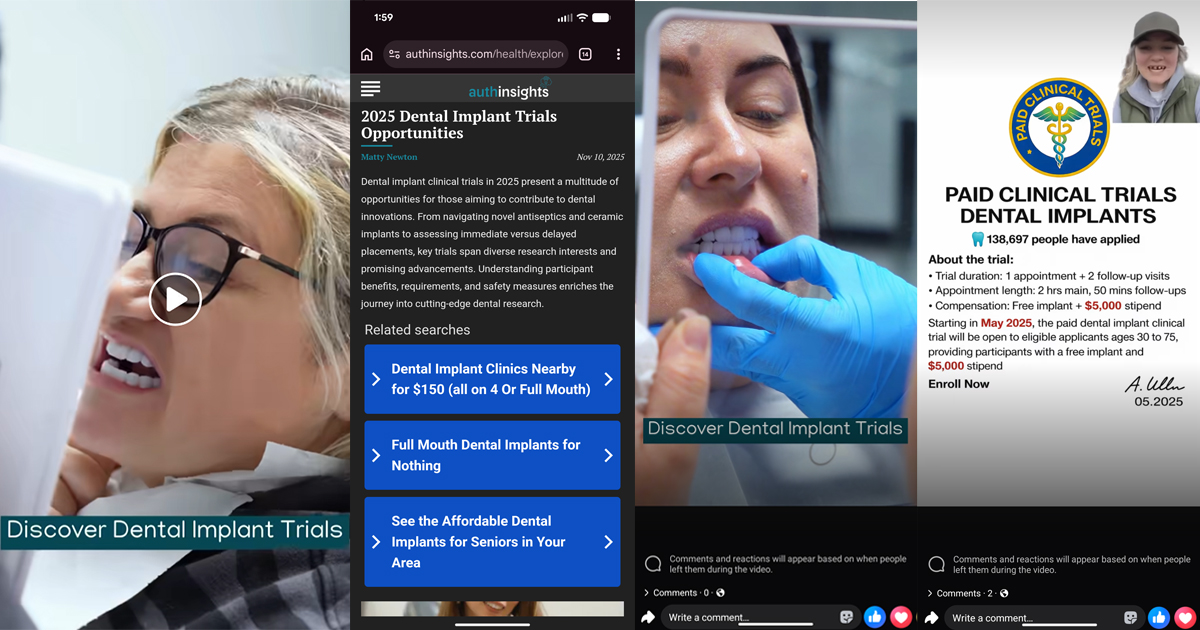Tap the site settings icon in the address bar
The image size is (1200, 630).
click(396, 54)
